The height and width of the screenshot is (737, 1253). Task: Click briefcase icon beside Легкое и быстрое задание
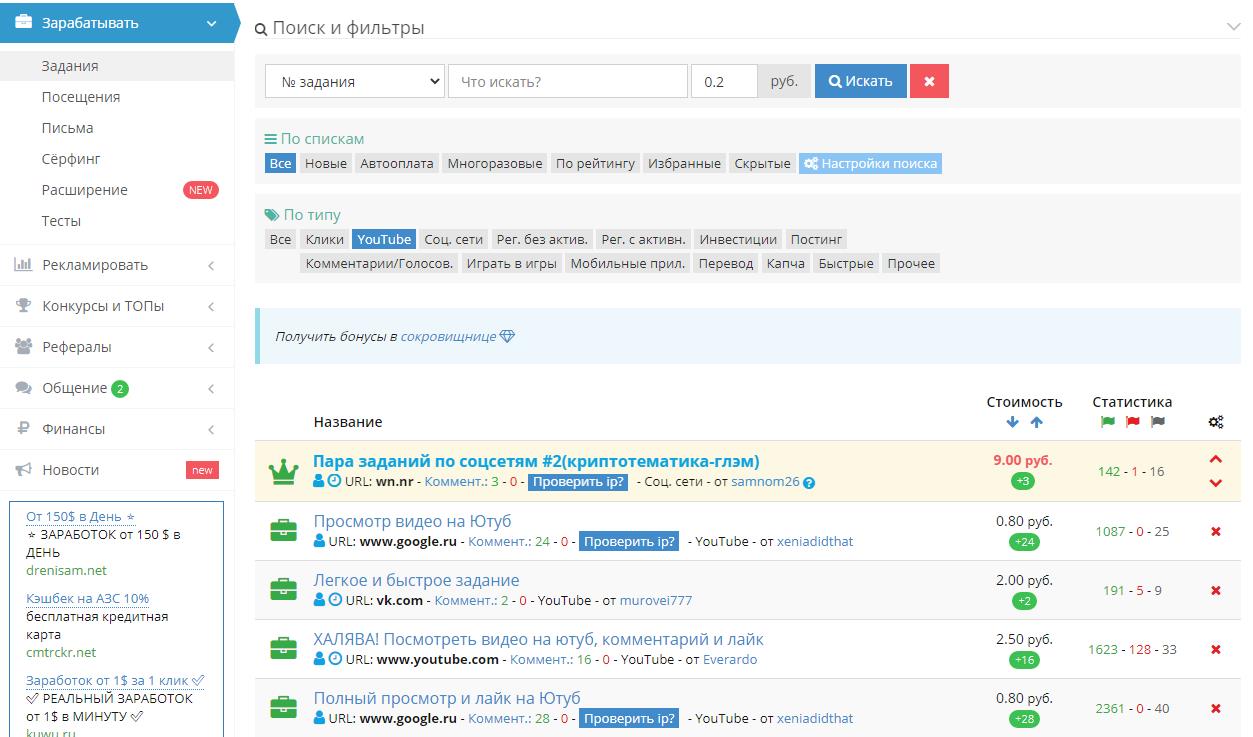point(284,590)
